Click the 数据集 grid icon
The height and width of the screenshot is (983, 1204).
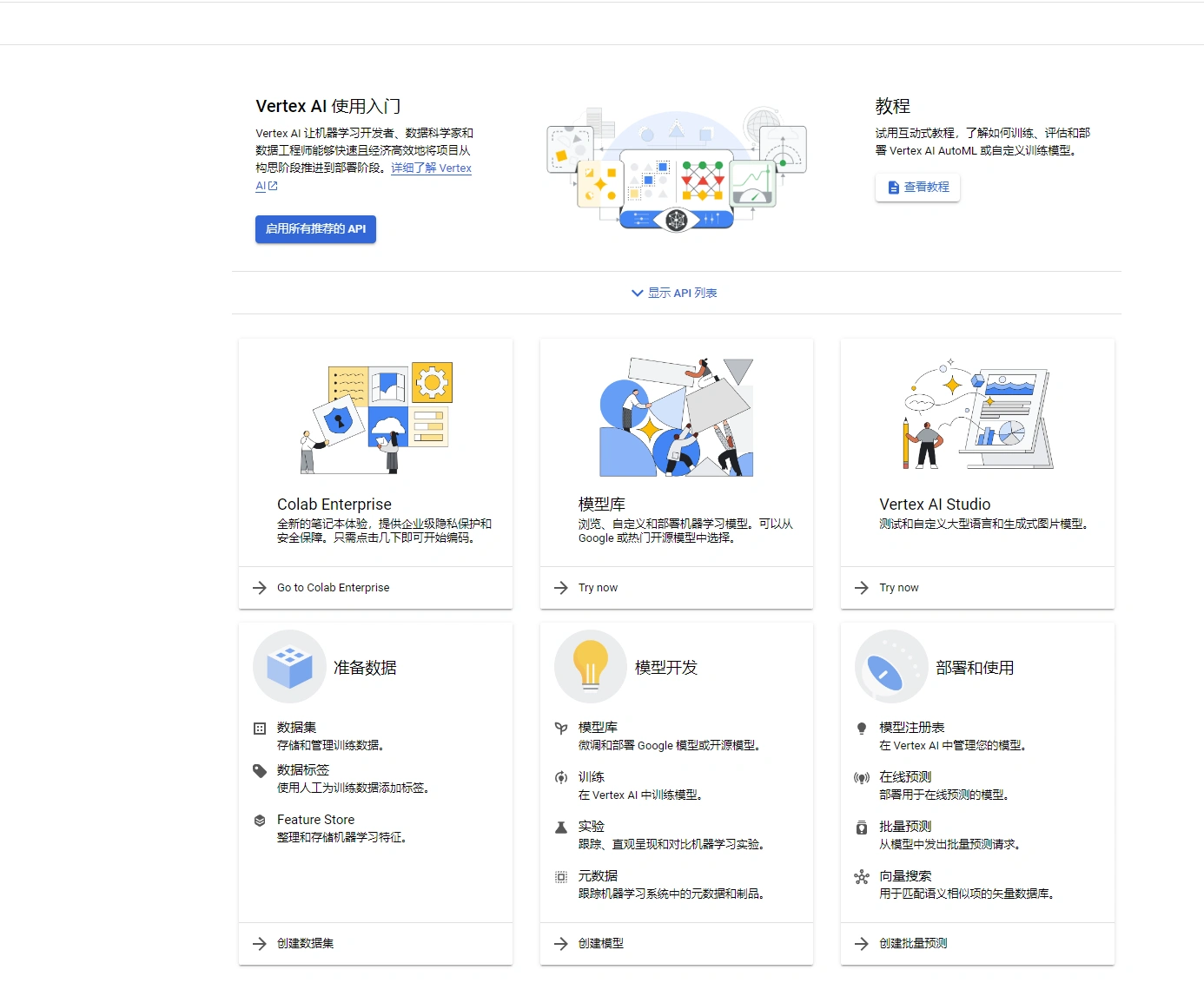click(x=260, y=729)
